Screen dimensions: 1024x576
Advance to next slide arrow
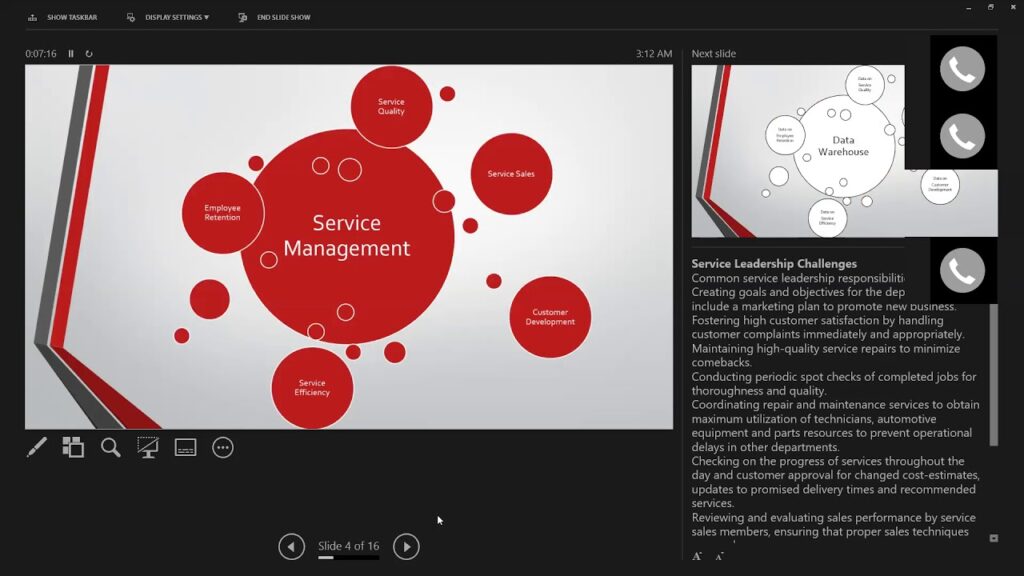click(x=405, y=546)
